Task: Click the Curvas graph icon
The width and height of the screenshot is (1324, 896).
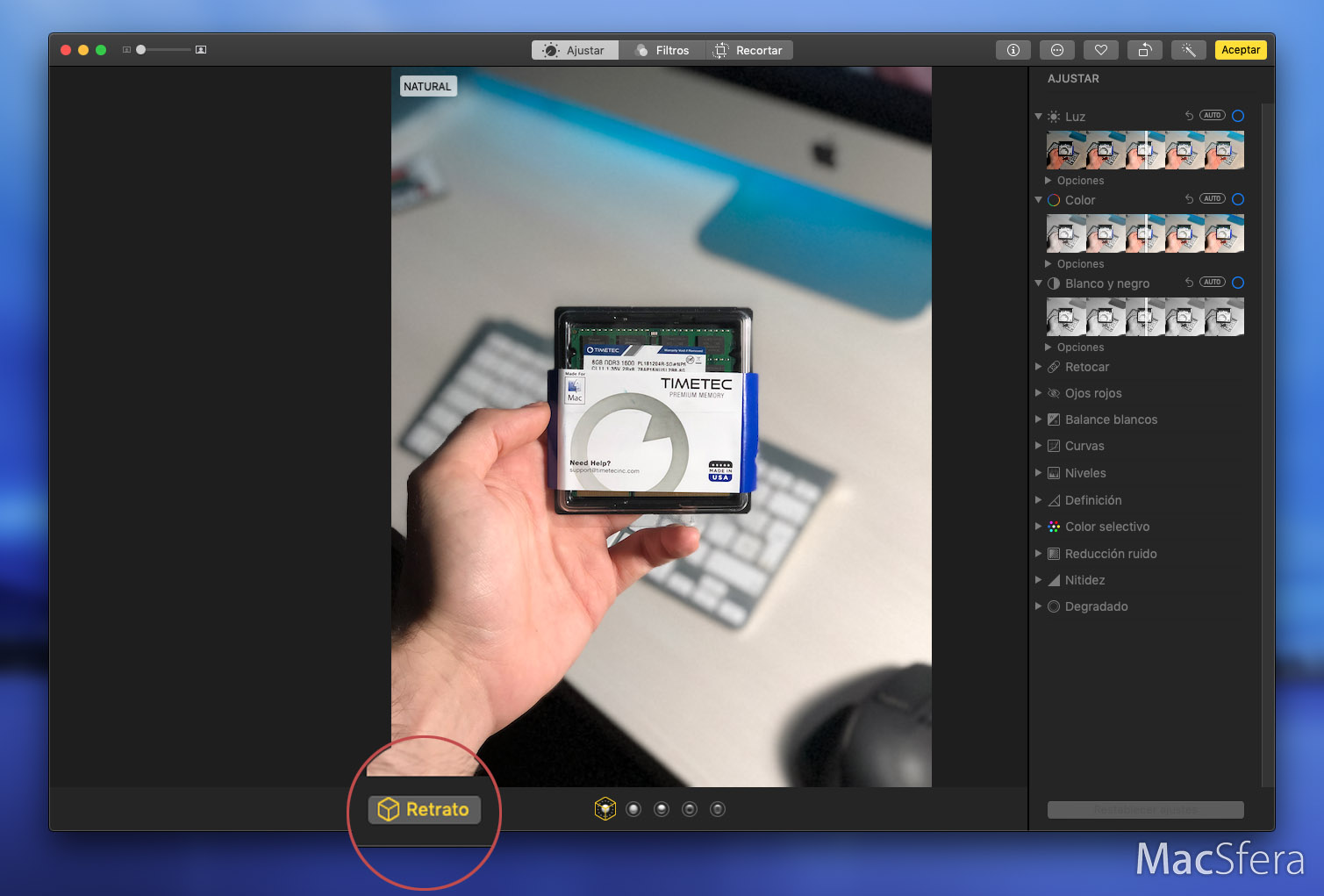Action: tap(1054, 446)
